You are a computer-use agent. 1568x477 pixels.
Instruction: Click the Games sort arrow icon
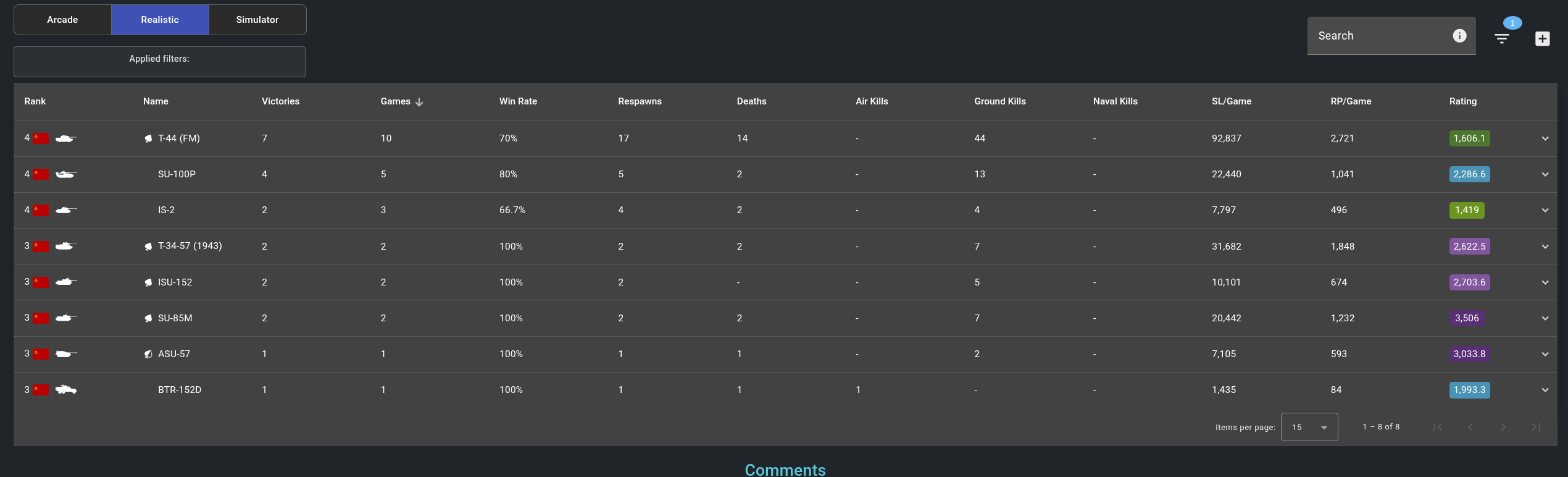tap(419, 102)
